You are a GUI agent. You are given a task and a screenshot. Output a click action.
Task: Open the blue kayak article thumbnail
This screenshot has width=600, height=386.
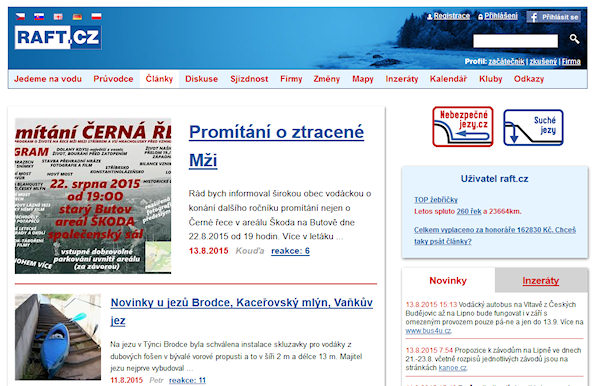[x=58, y=337]
